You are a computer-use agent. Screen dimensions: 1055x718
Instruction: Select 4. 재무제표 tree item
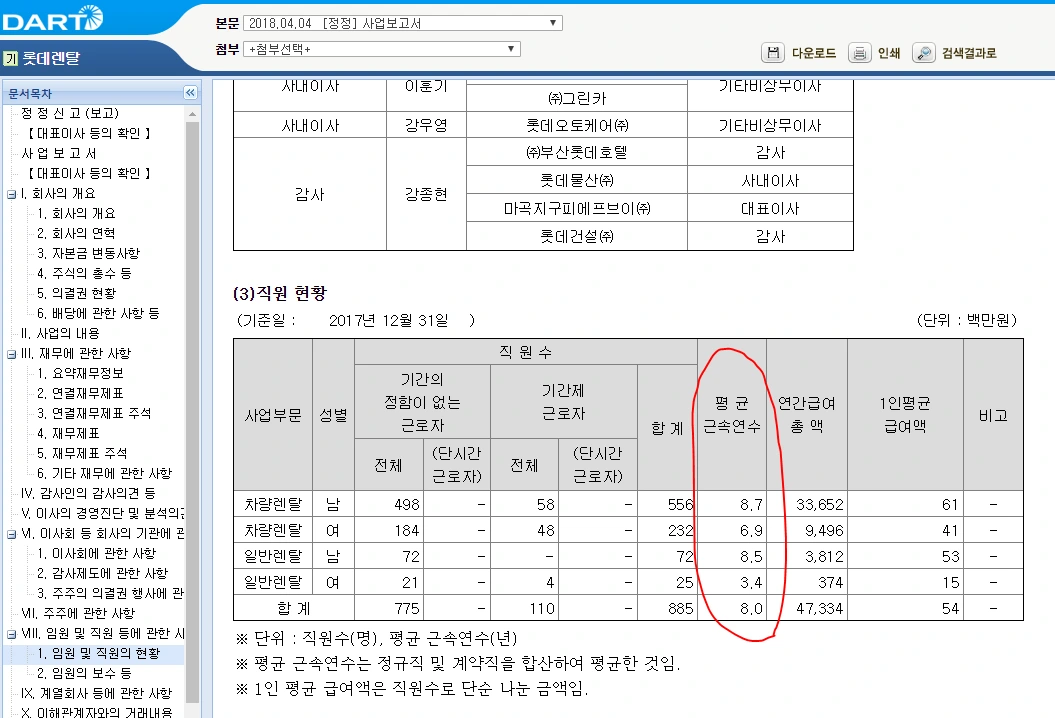69,433
